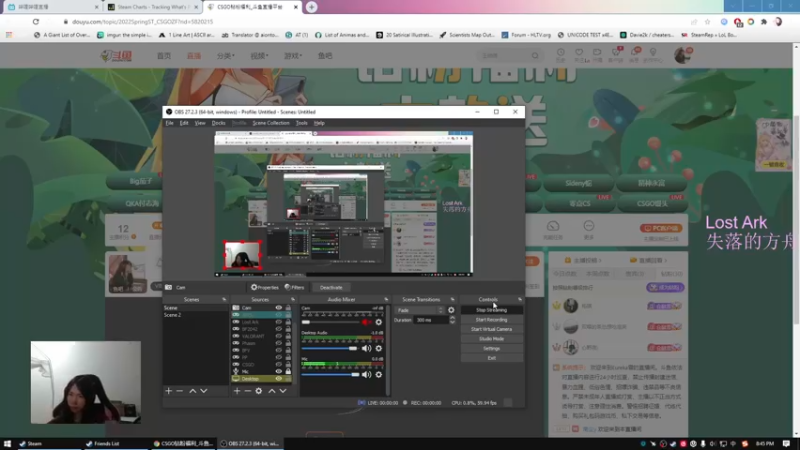Click the Start Recording button
The width and height of the screenshot is (800, 450).
coord(491,320)
